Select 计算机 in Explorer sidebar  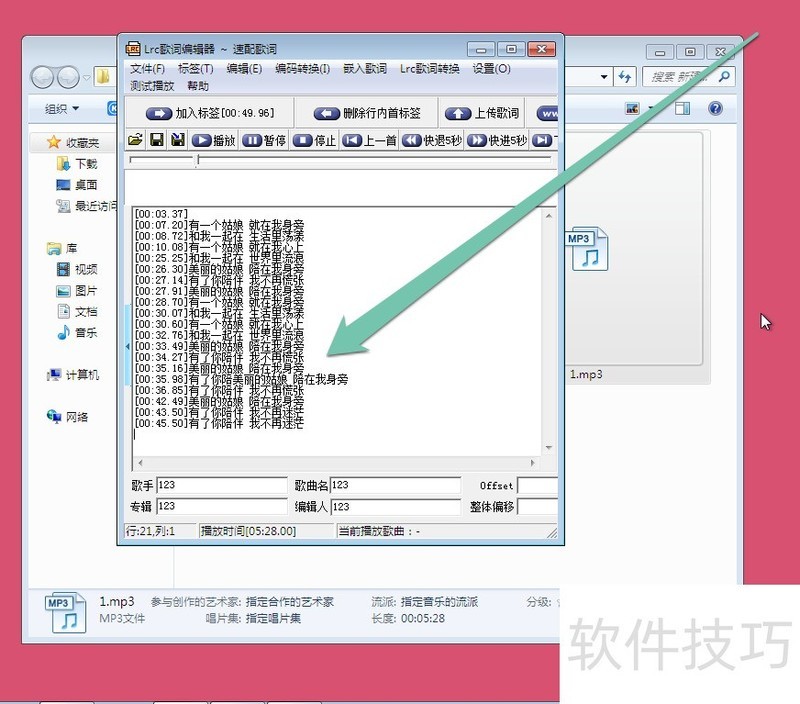[73, 375]
